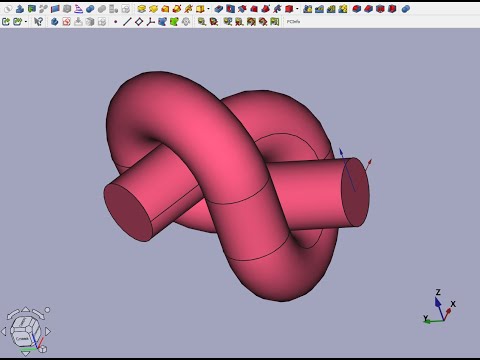480x360 pixels.
Task: Click the blue Boolean operation icon at toolbar end
Action: 406,9
